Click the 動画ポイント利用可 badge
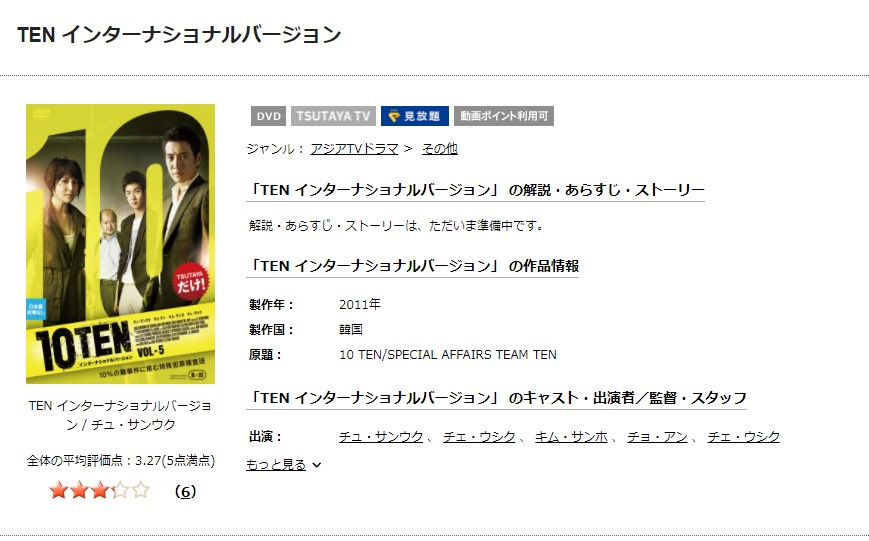The width and height of the screenshot is (869, 541). click(x=504, y=116)
